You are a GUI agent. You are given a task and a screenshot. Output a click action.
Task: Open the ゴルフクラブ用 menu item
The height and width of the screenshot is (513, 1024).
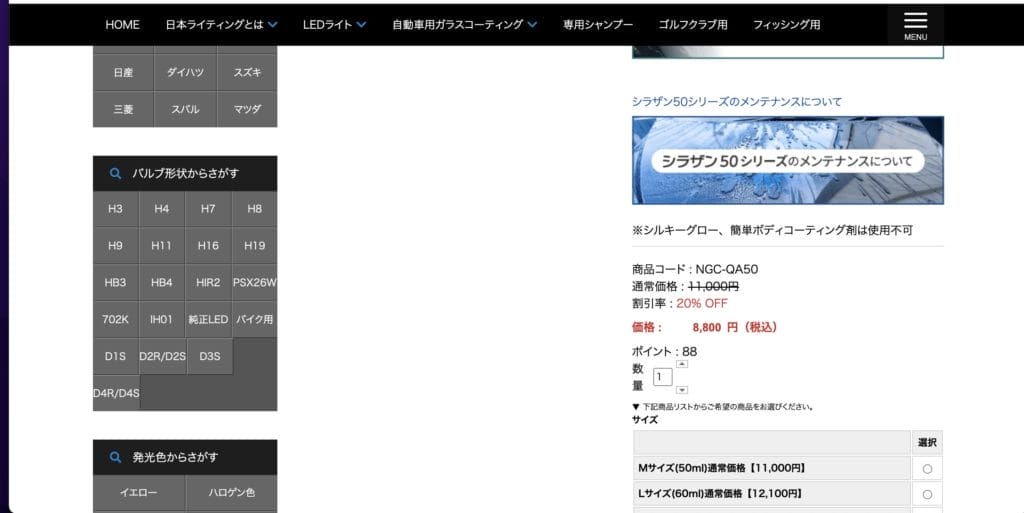point(692,25)
